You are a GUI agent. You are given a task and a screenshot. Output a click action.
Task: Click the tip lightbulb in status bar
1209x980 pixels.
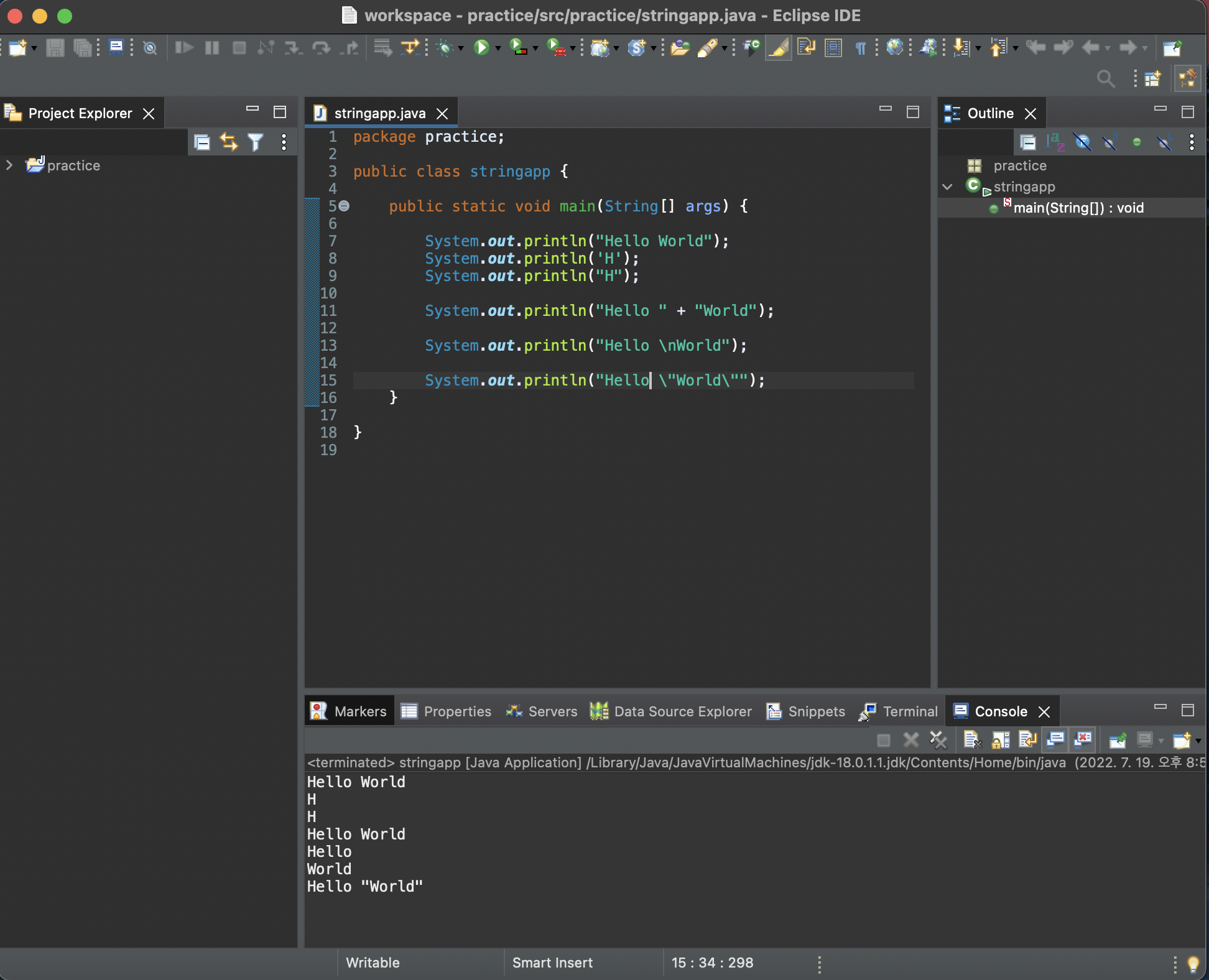point(1193,964)
